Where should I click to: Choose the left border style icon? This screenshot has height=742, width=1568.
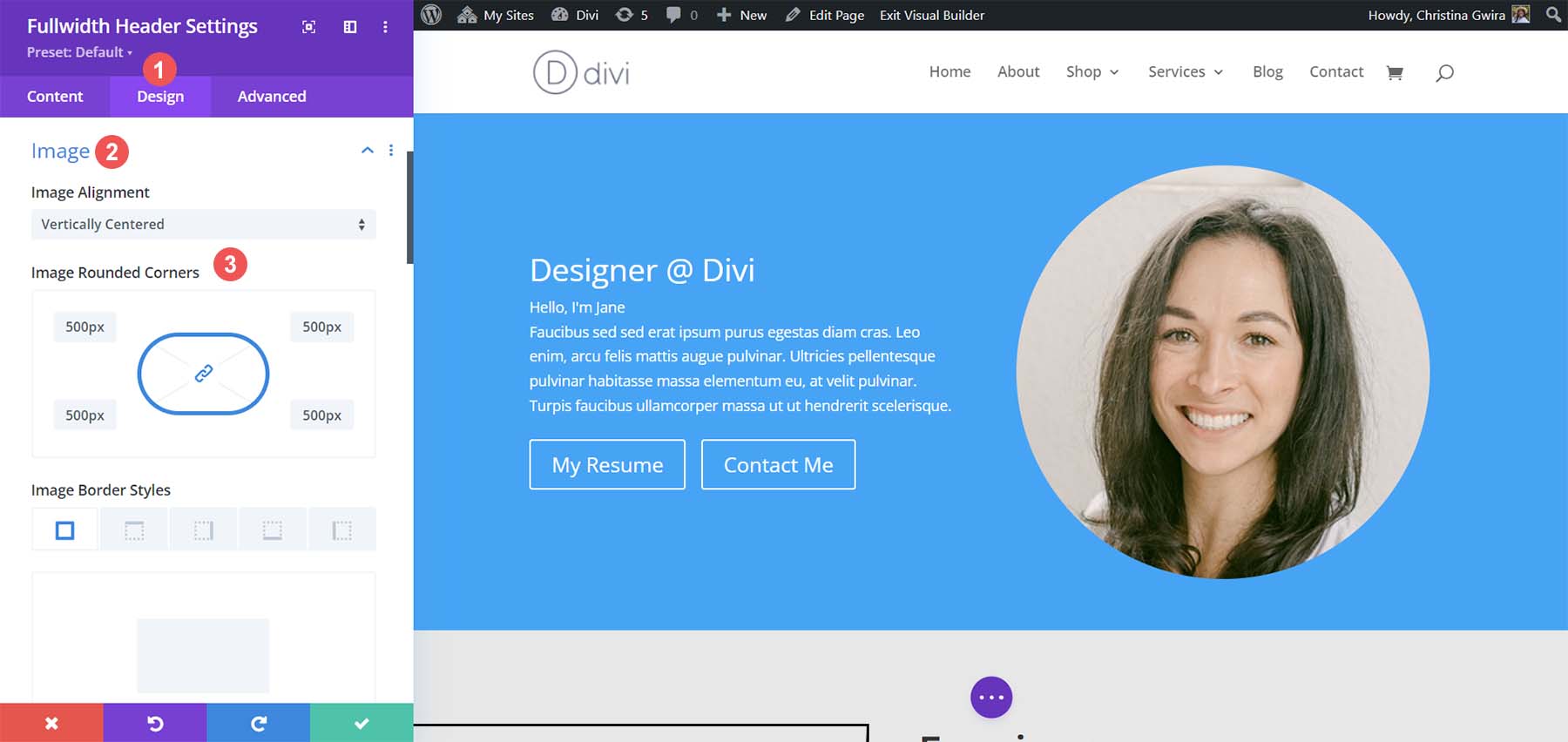[x=341, y=530]
